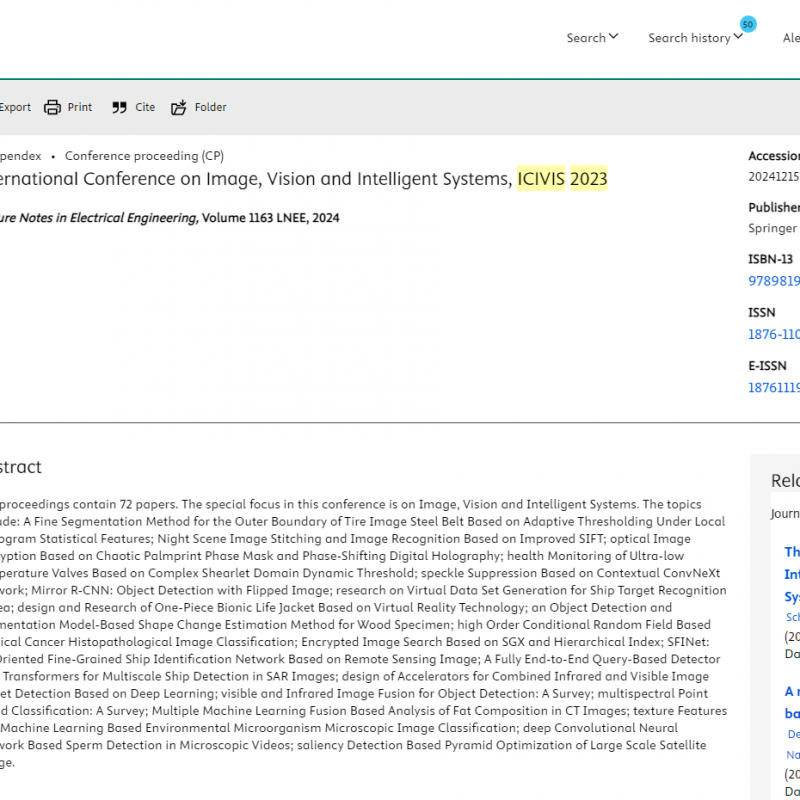Click the blue 50 search history badge

[x=748, y=24]
